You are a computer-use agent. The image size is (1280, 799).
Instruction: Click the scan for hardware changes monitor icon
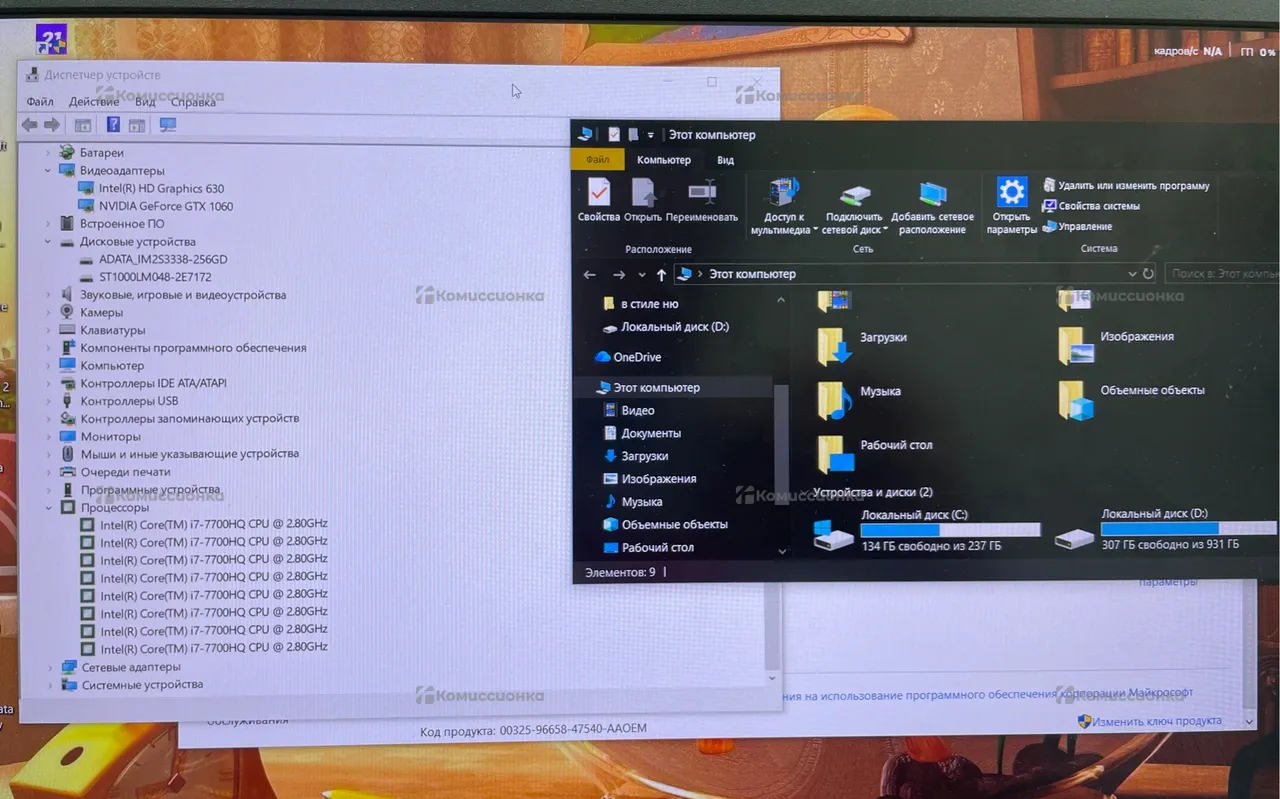pyautogui.click(x=167, y=125)
